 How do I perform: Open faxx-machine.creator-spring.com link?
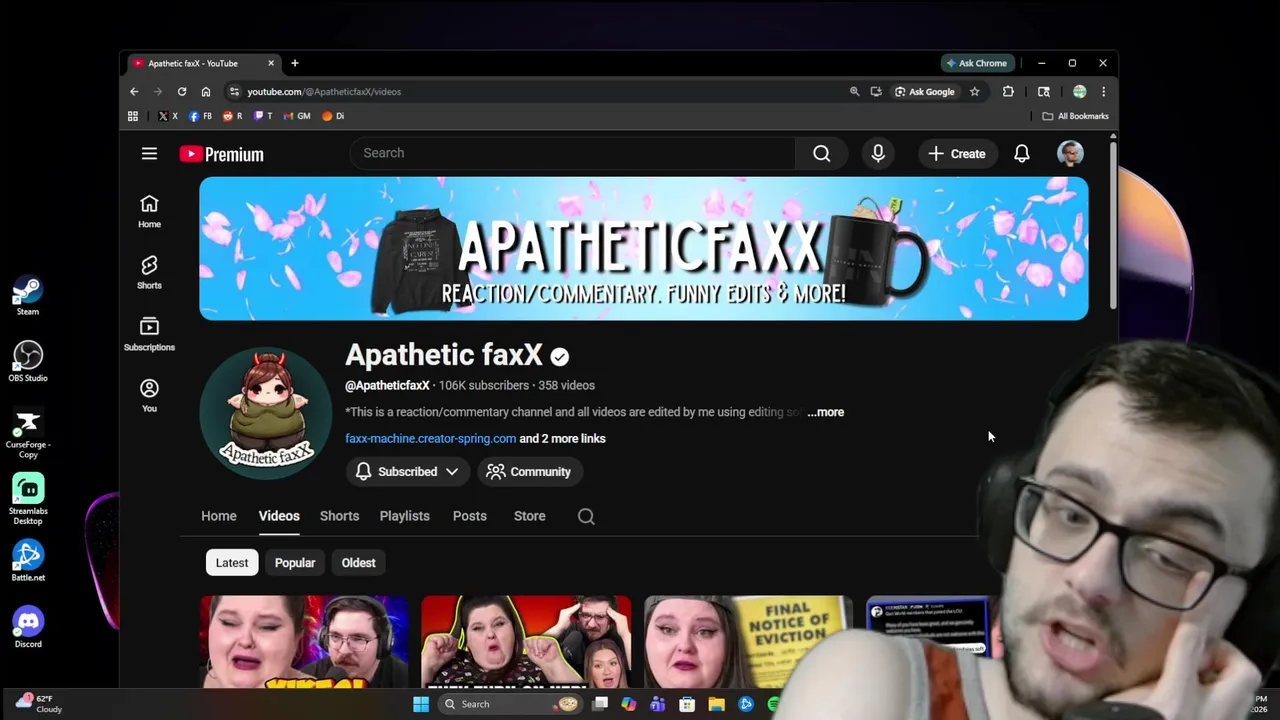click(430, 438)
